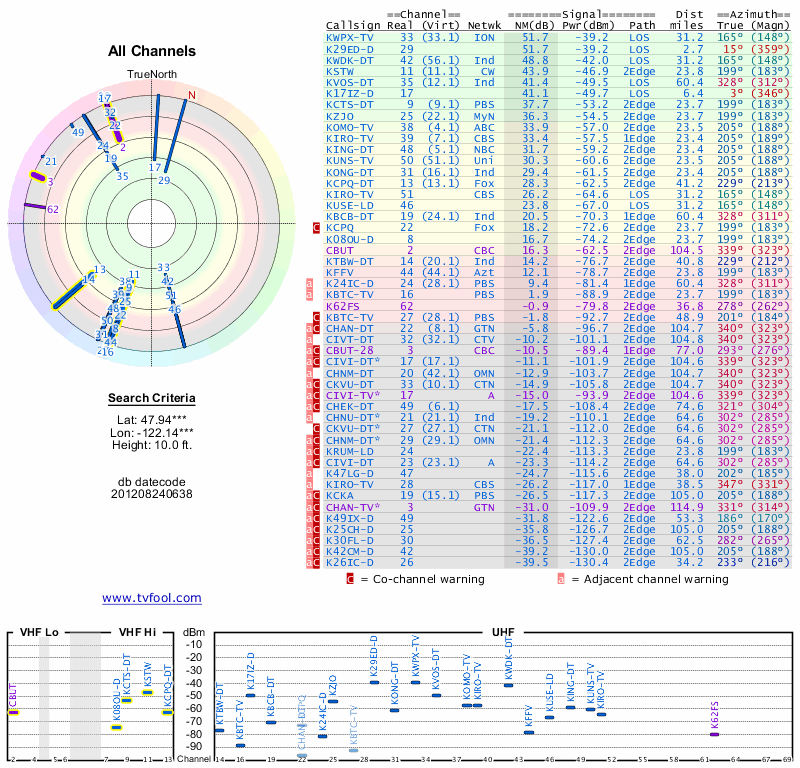Click CBUT marker in VHF Lo chart

click(13, 712)
